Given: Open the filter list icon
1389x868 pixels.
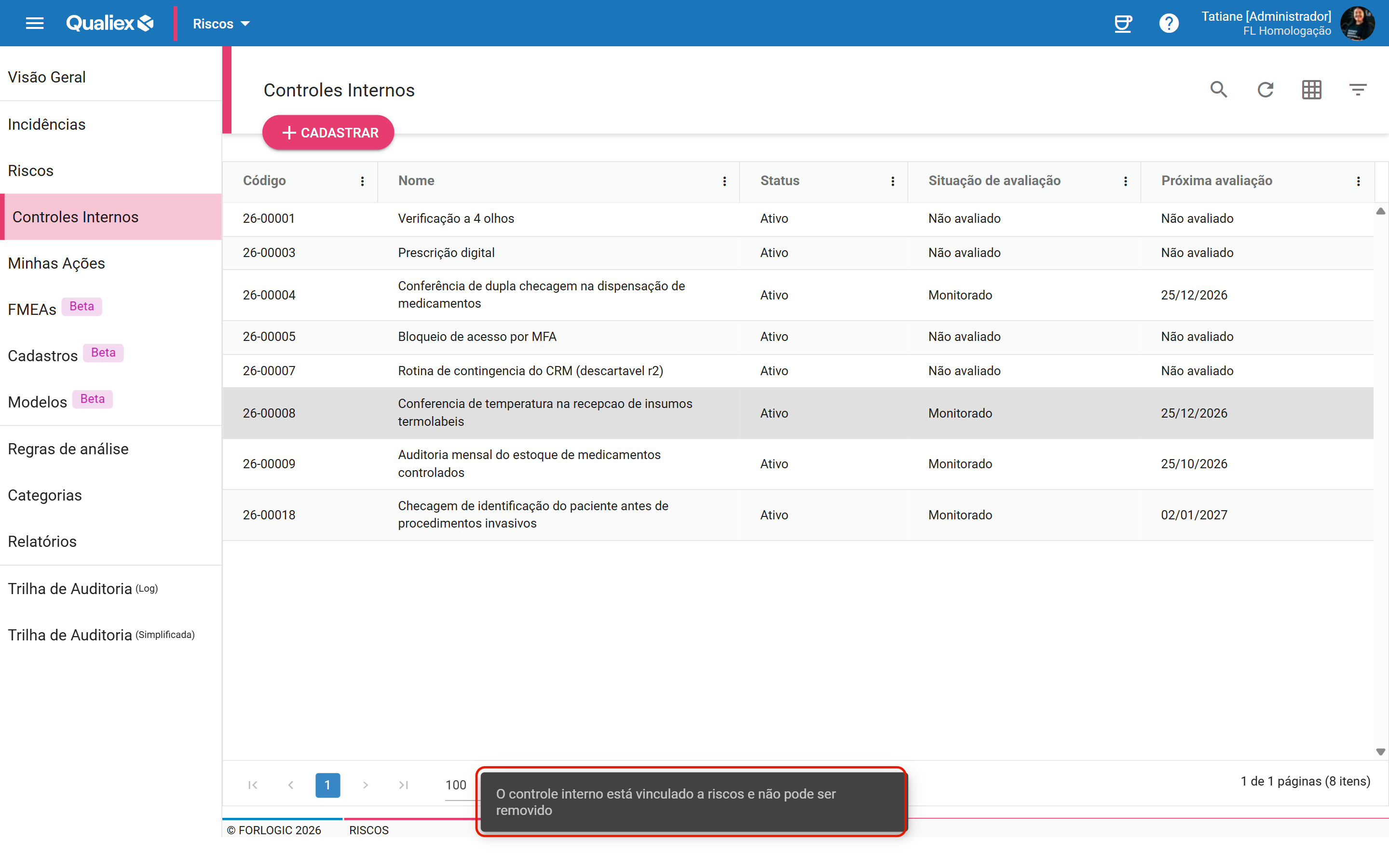Looking at the screenshot, I should 1358,90.
